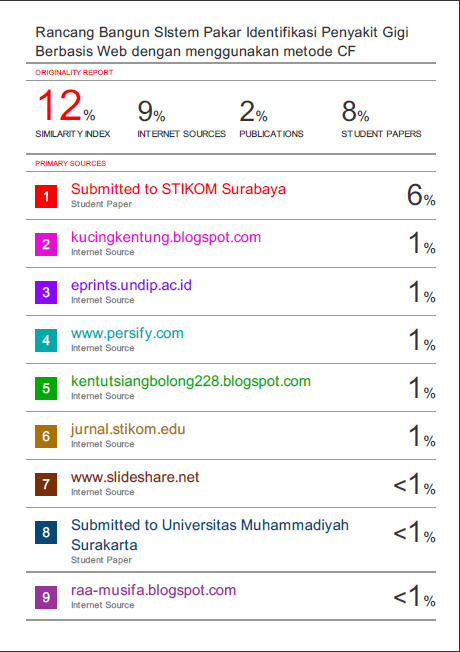This screenshot has width=460, height=652.
Task: Open Submitted to STIKOM Surabaya source
Action: (178, 189)
